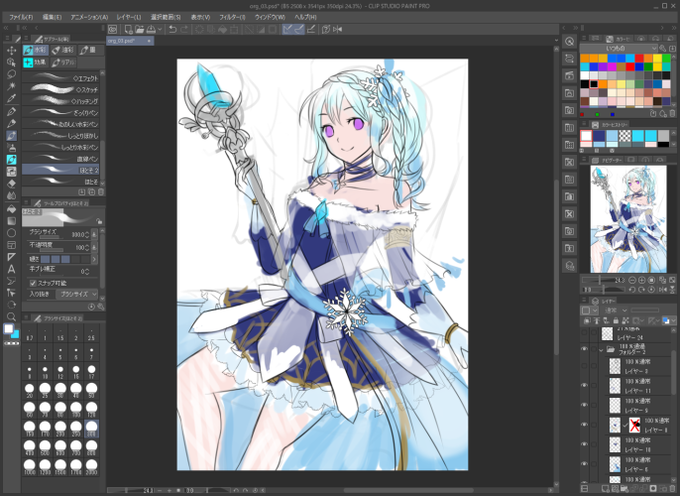Click the ブラシサイズ brush size slider
The width and height of the screenshot is (680, 496).
click(51, 238)
